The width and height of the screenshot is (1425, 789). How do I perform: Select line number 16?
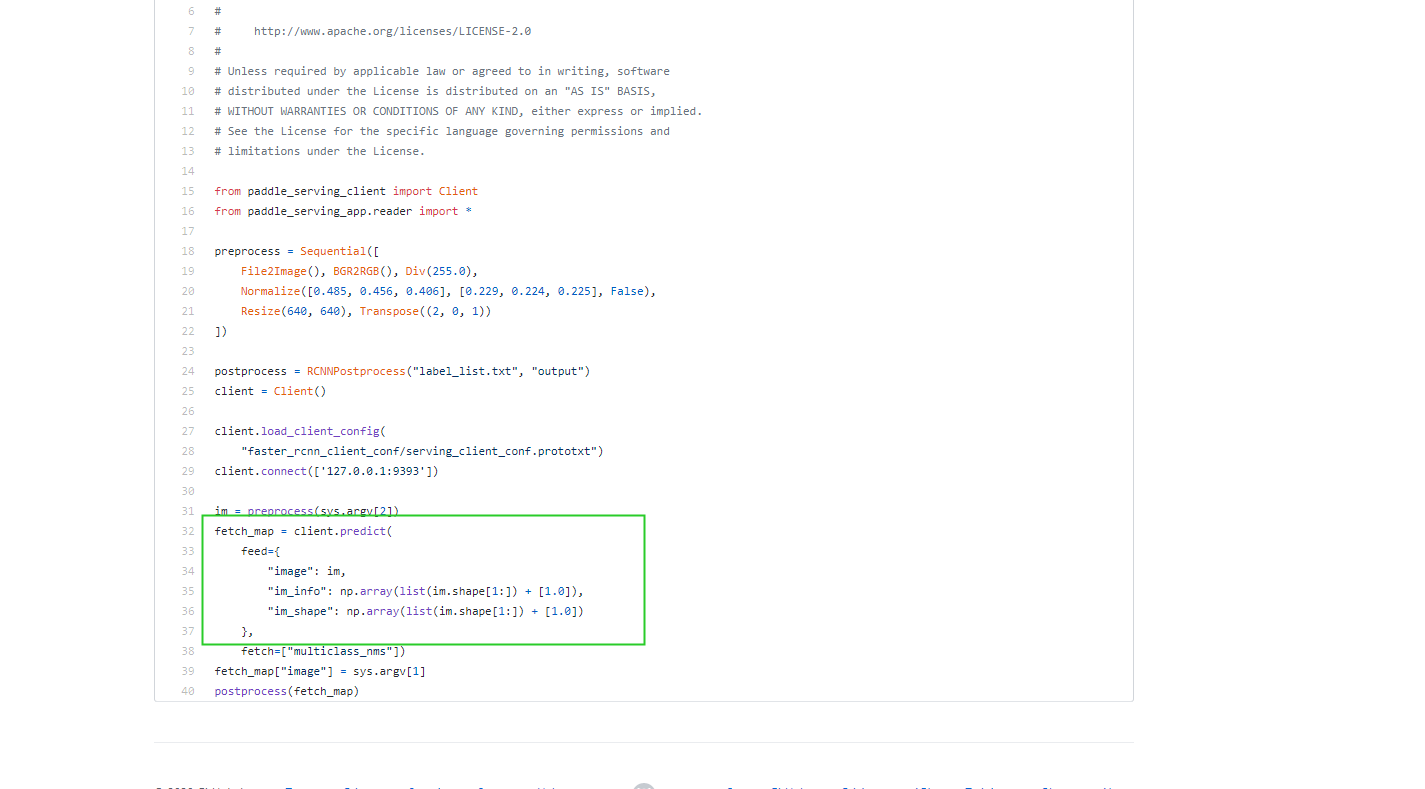click(x=188, y=211)
